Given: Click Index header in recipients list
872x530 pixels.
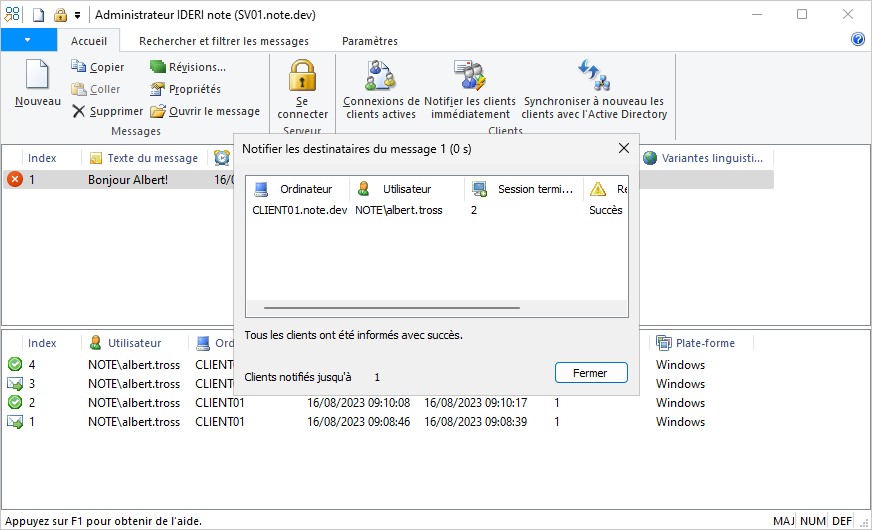Looking at the screenshot, I should click(x=42, y=343).
